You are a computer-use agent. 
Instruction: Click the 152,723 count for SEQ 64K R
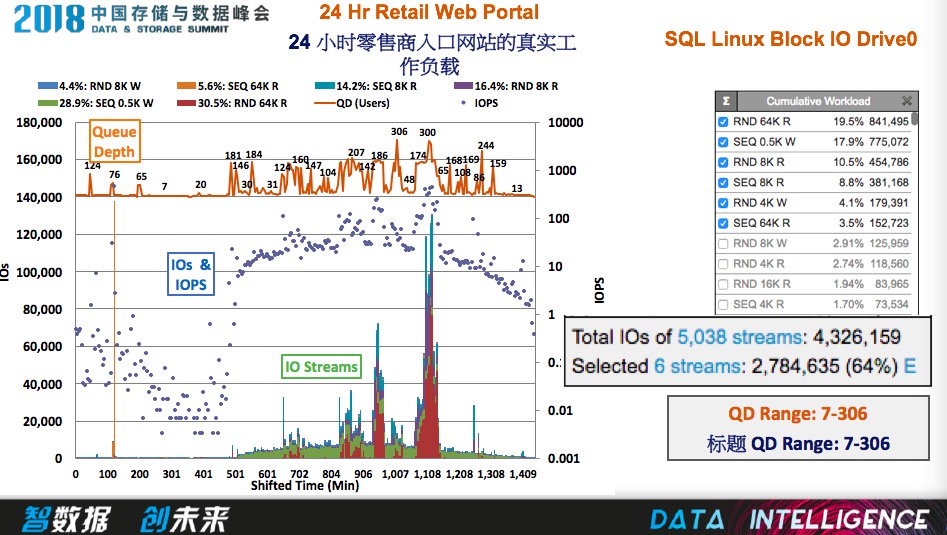point(889,223)
